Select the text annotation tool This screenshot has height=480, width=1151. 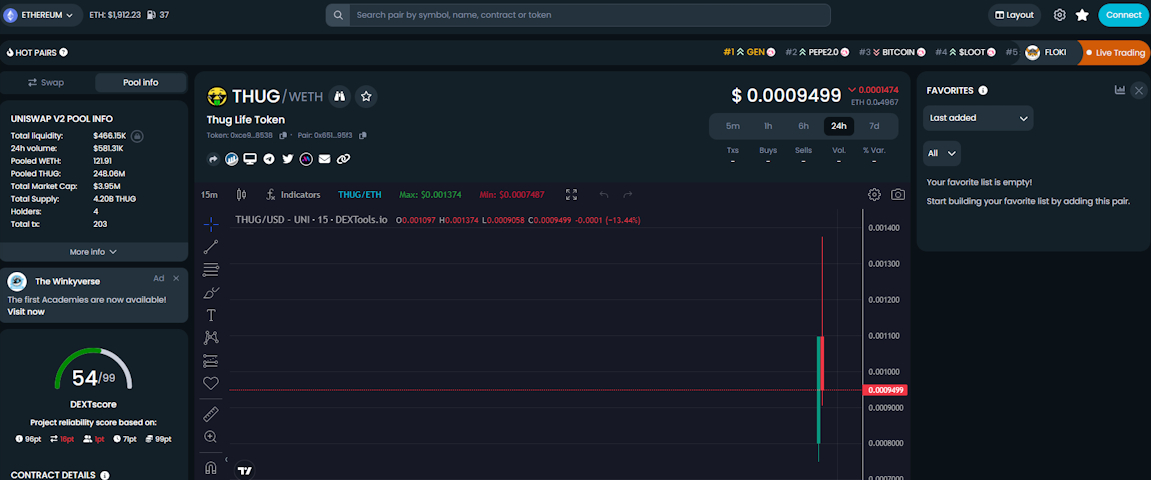pos(211,316)
